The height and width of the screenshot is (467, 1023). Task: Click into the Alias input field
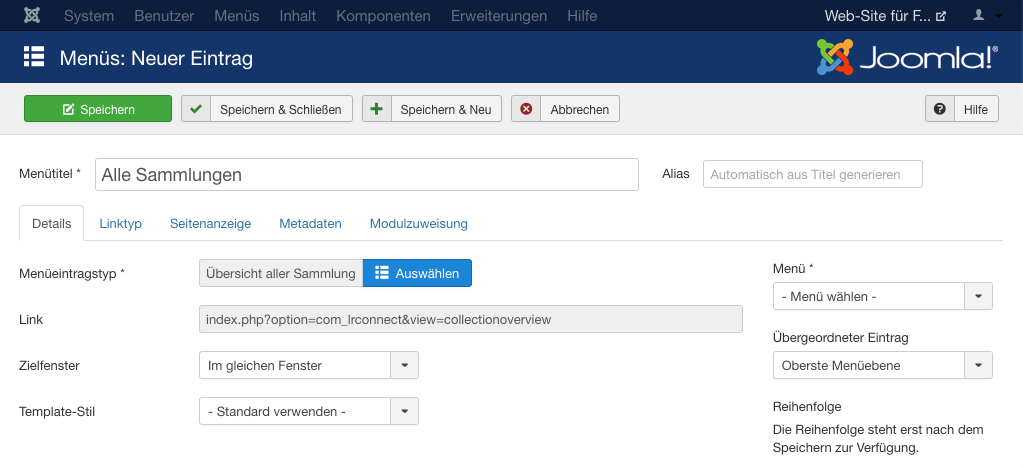click(x=813, y=174)
